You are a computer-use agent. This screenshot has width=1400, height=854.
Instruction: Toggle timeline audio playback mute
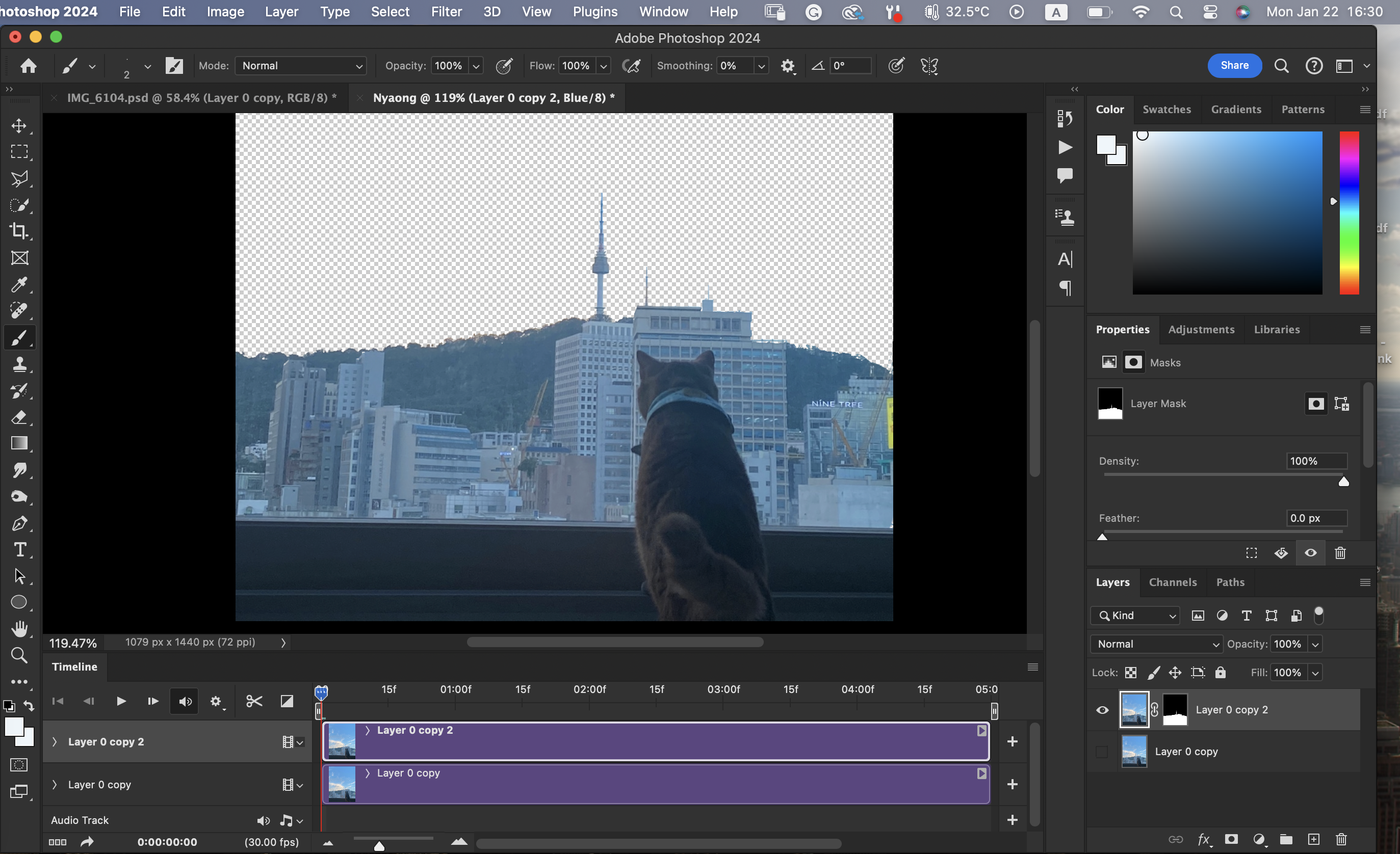pyautogui.click(x=185, y=701)
